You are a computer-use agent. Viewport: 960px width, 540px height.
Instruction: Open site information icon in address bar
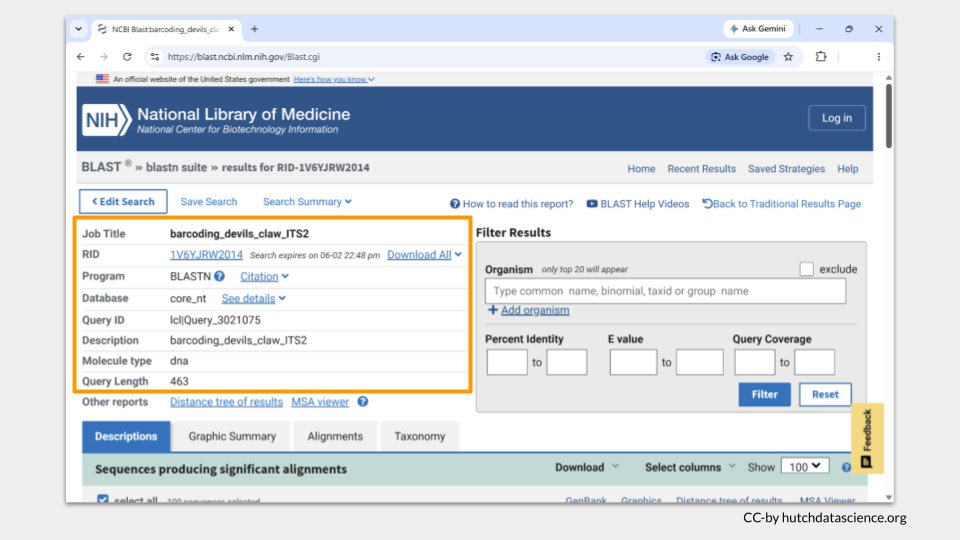(x=155, y=57)
